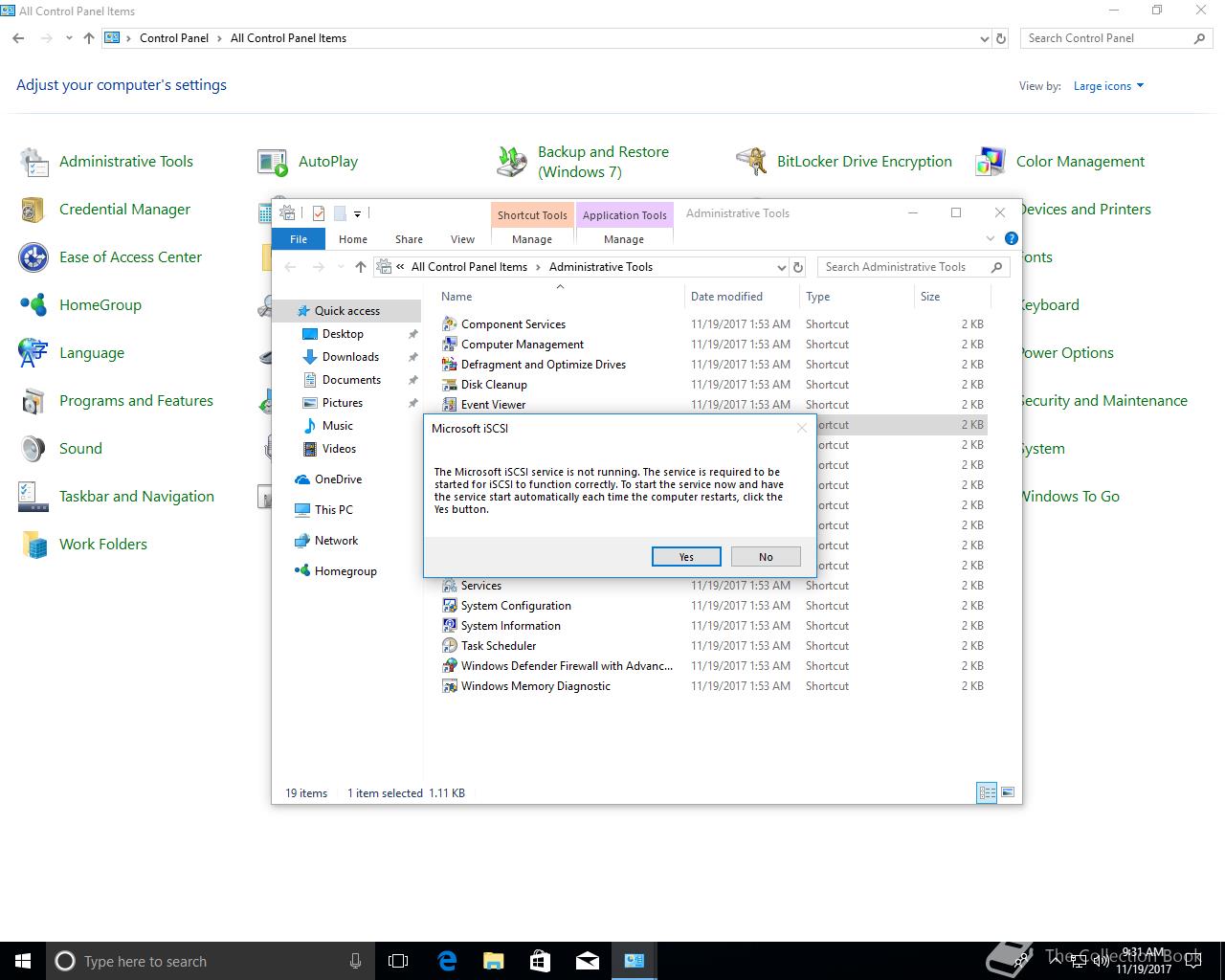Close the Microsoft iSCSI dialog
The height and width of the screenshot is (980, 1225).
point(802,429)
